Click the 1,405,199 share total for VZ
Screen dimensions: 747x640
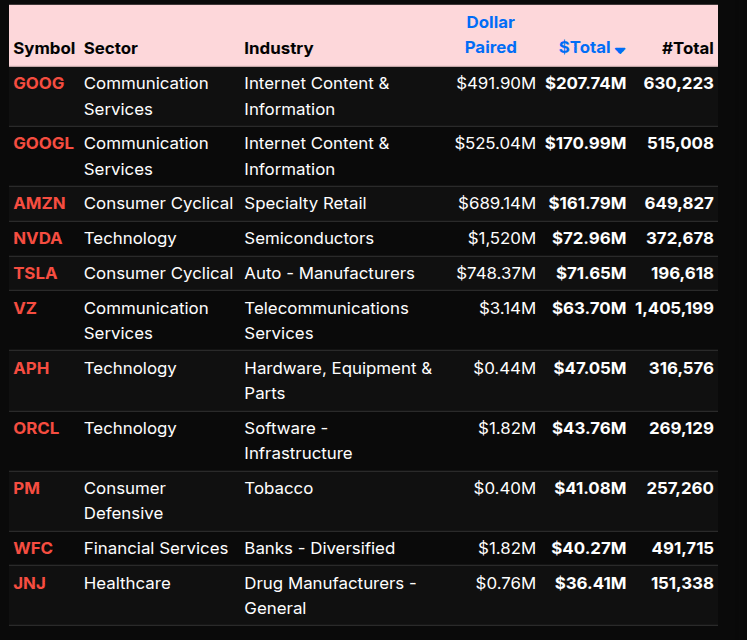pos(674,309)
